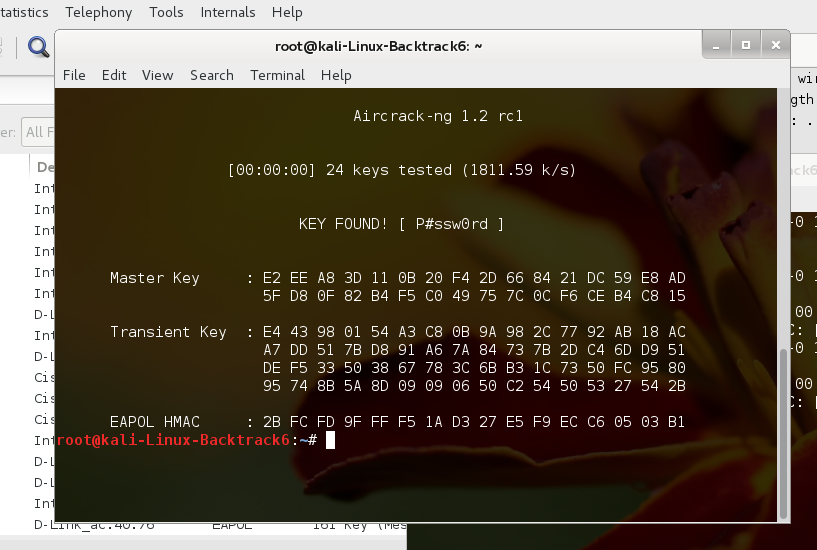Click the terminal block cursor
Image resolution: width=817 pixels, height=550 pixels.
[x=330, y=440]
